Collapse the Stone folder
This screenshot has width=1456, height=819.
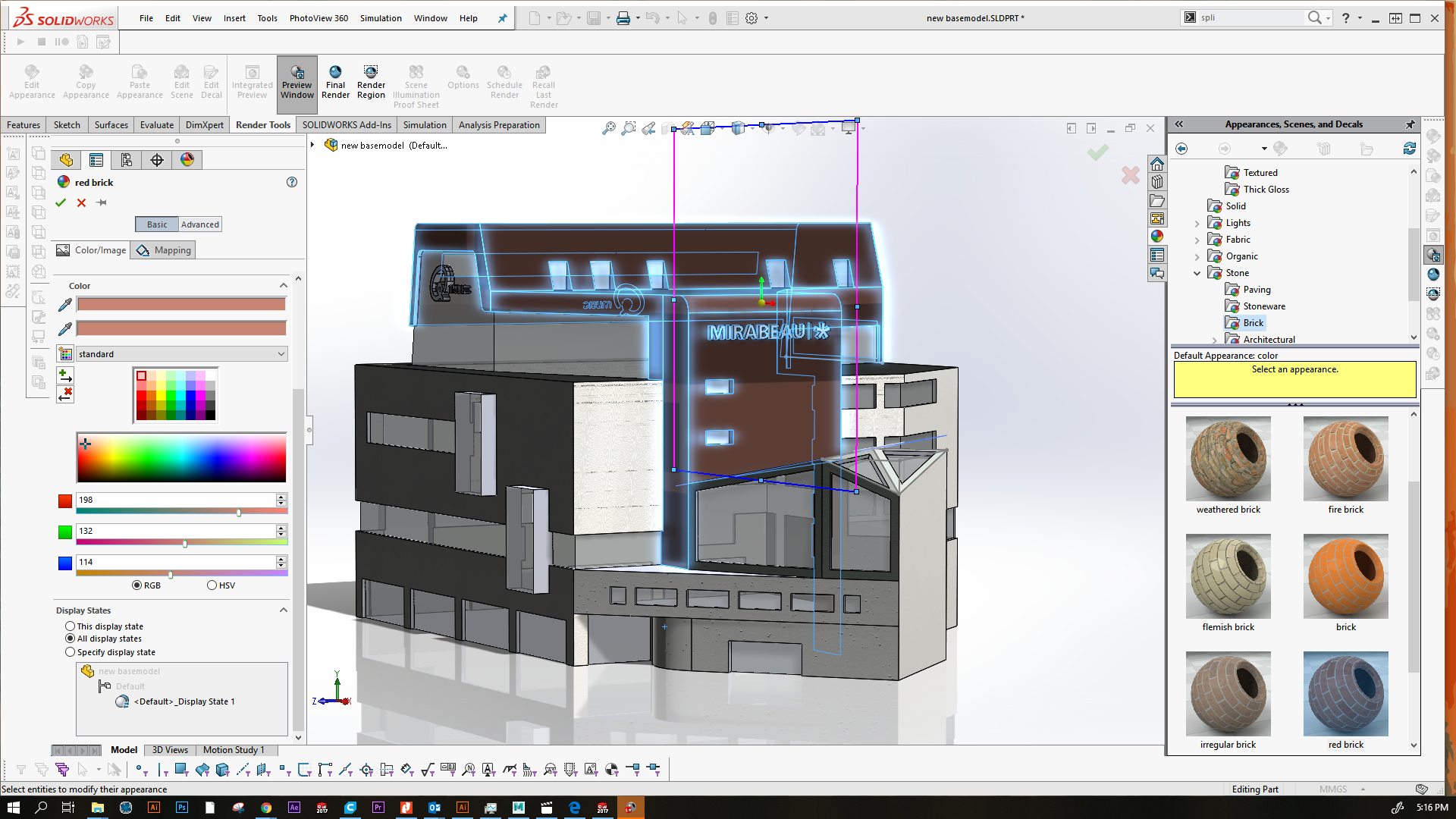coord(1197,273)
